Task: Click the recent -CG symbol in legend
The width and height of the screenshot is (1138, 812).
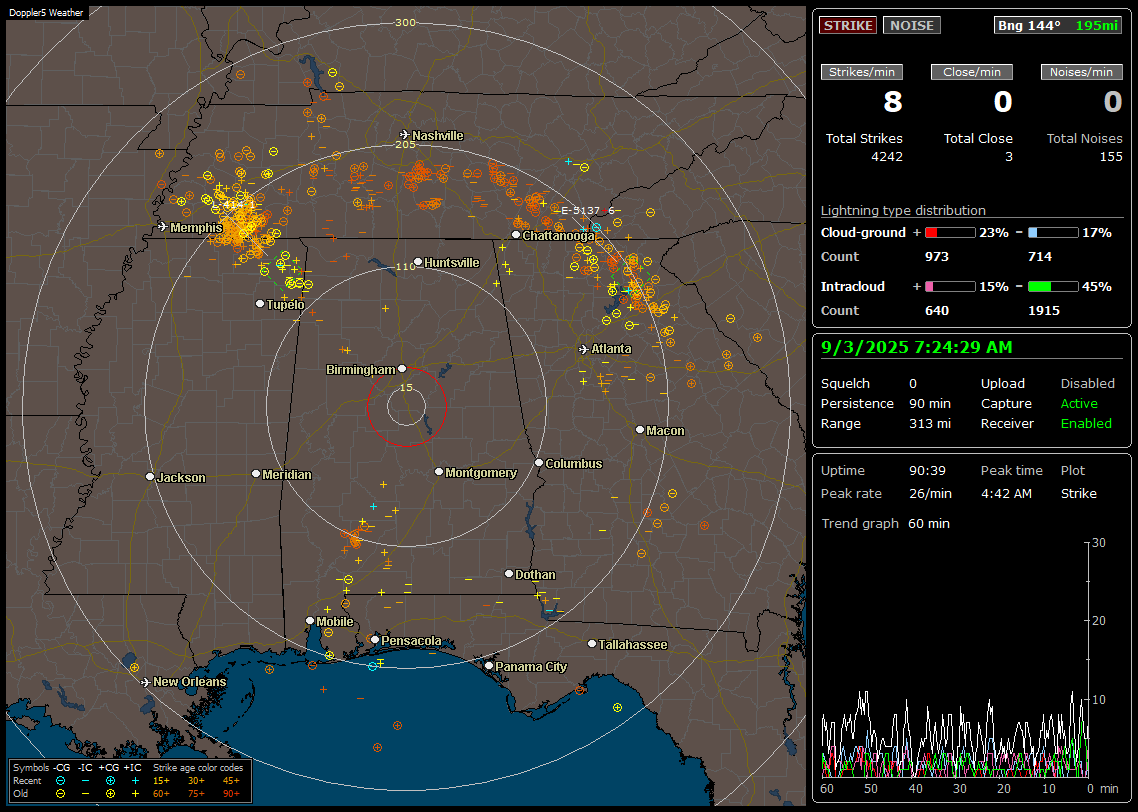Action: [60, 781]
